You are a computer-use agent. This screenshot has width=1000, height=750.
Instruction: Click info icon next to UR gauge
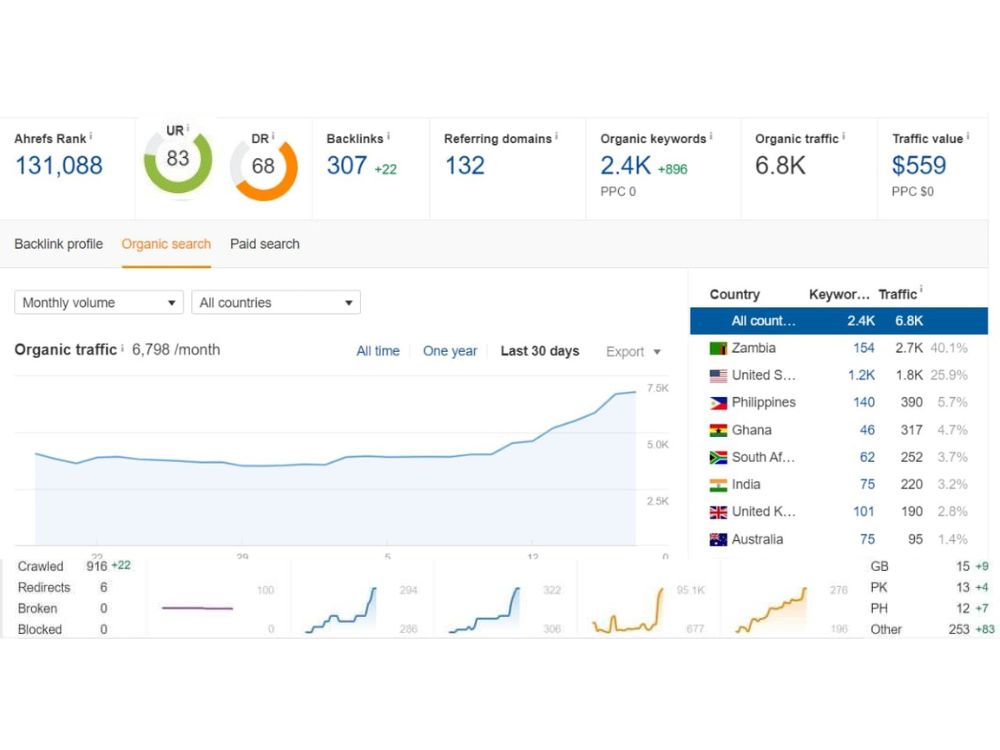tap(188, 128)
